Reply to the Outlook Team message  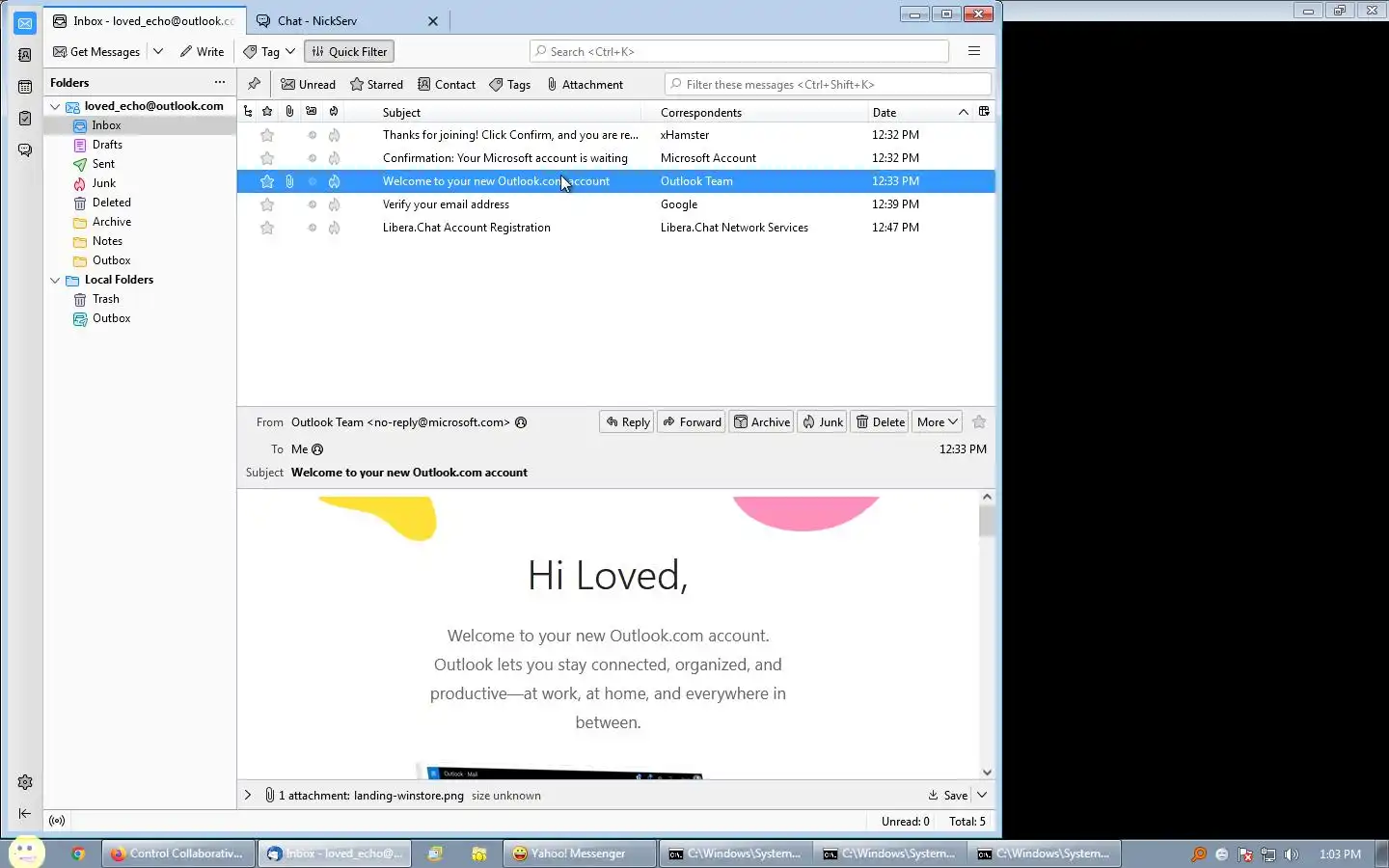(x=627, y=422)
